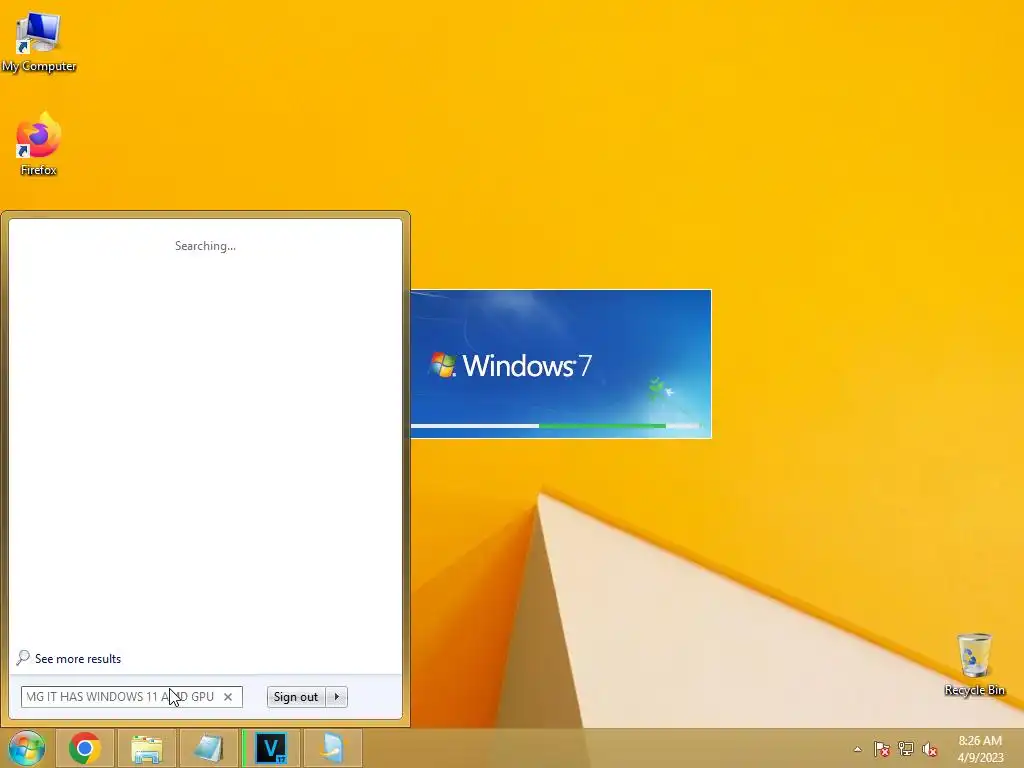Expand the arrow next to Sign out

337,697
